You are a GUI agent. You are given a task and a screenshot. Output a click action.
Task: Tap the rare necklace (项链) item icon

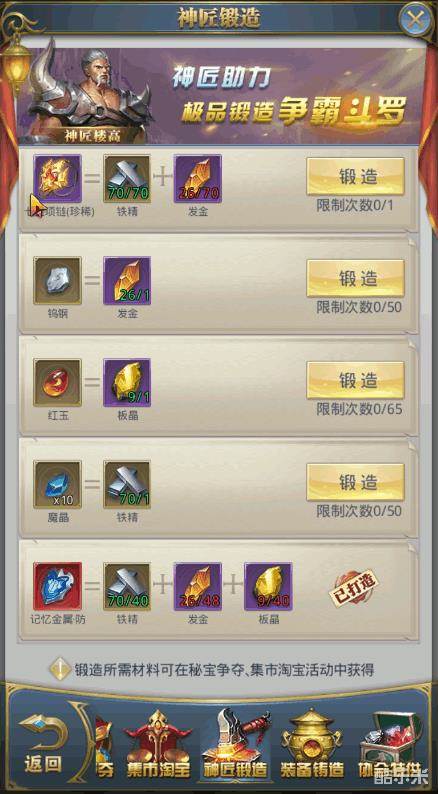[x=57, y=179]
